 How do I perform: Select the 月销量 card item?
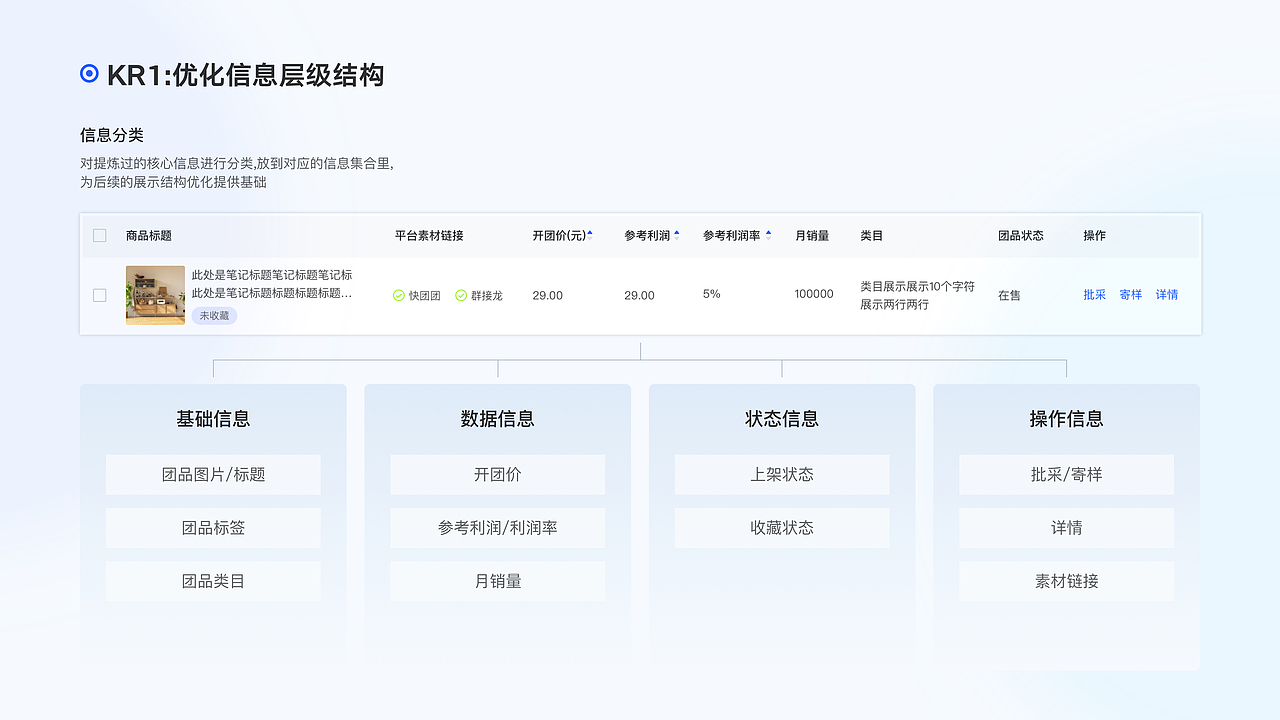pyautogui.click(x=498, y=581)
